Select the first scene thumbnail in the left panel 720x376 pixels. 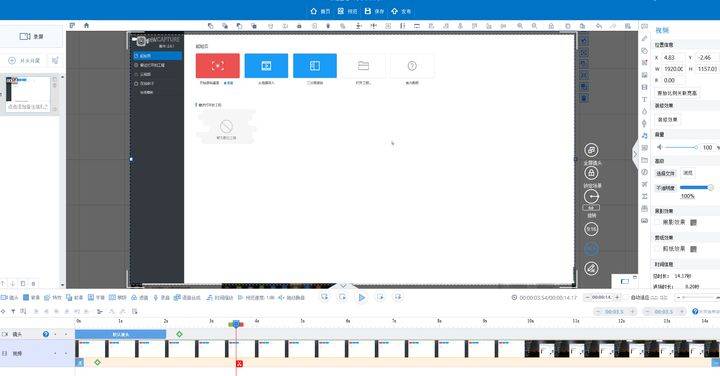[x=28, y=93]
